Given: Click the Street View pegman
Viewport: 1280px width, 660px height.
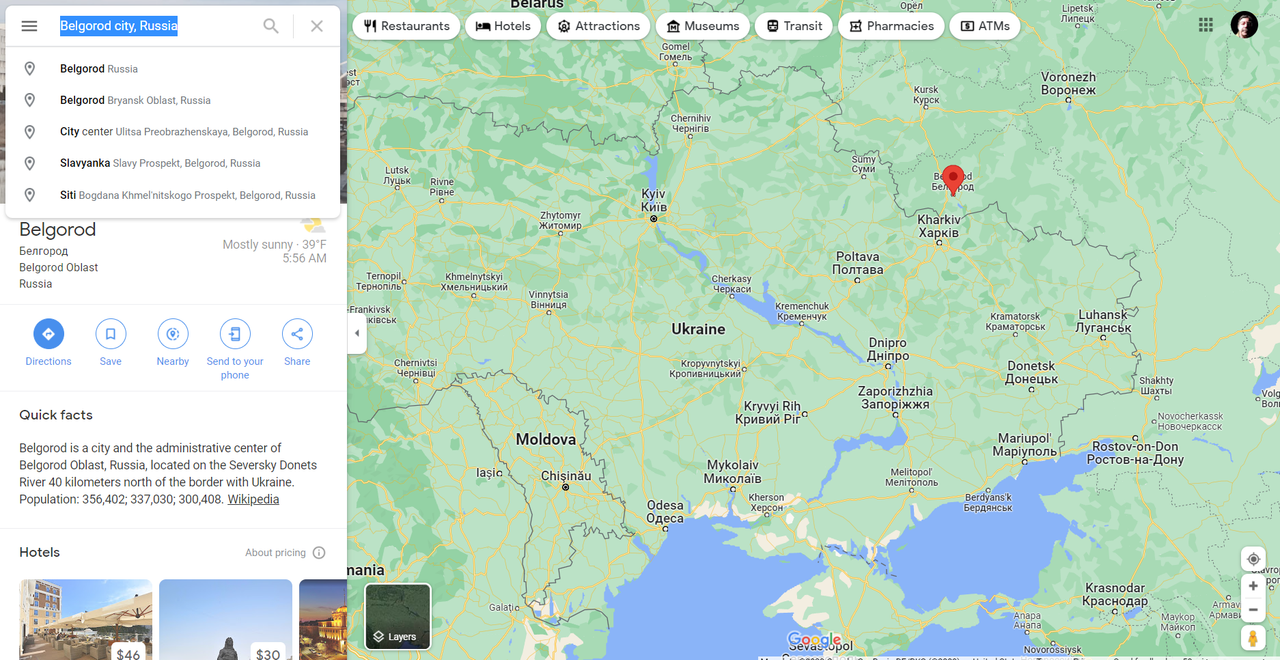Looking at the screenshot, I should tap(1253, 637).
